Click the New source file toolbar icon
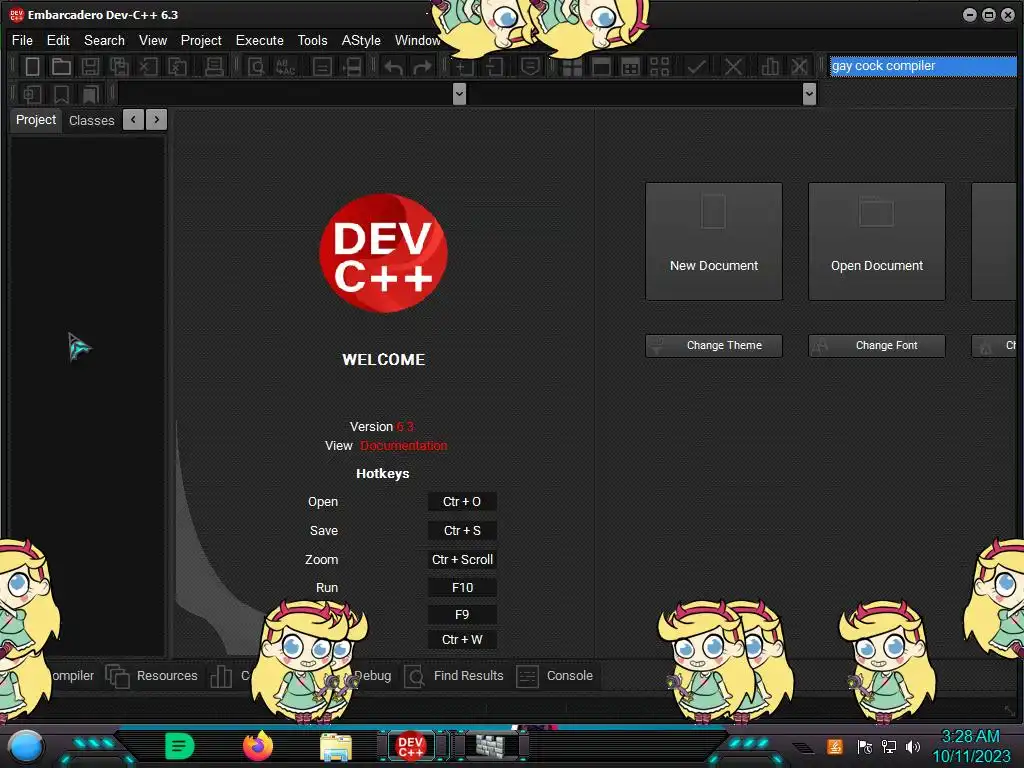The height and width of the screenshot is (768, 1024). 32,67
